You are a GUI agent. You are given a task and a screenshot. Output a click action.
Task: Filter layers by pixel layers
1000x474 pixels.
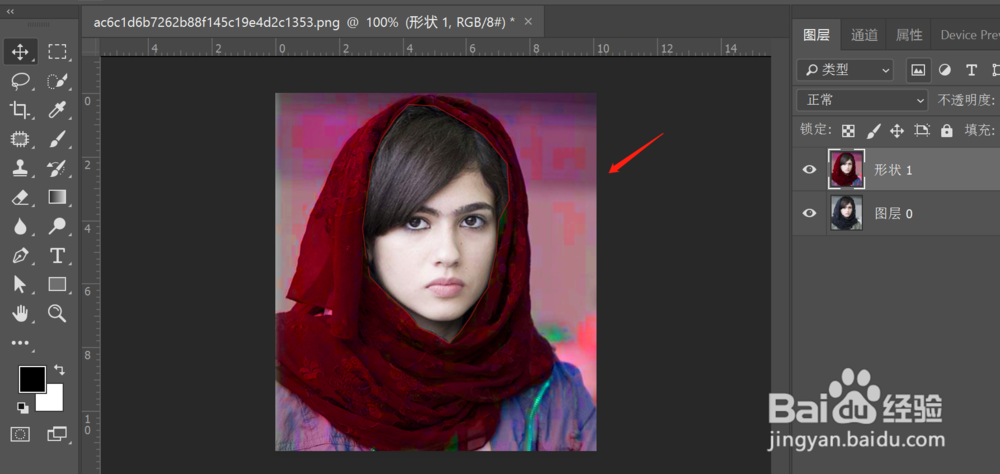pyautogui.click(x=918, y=70)
